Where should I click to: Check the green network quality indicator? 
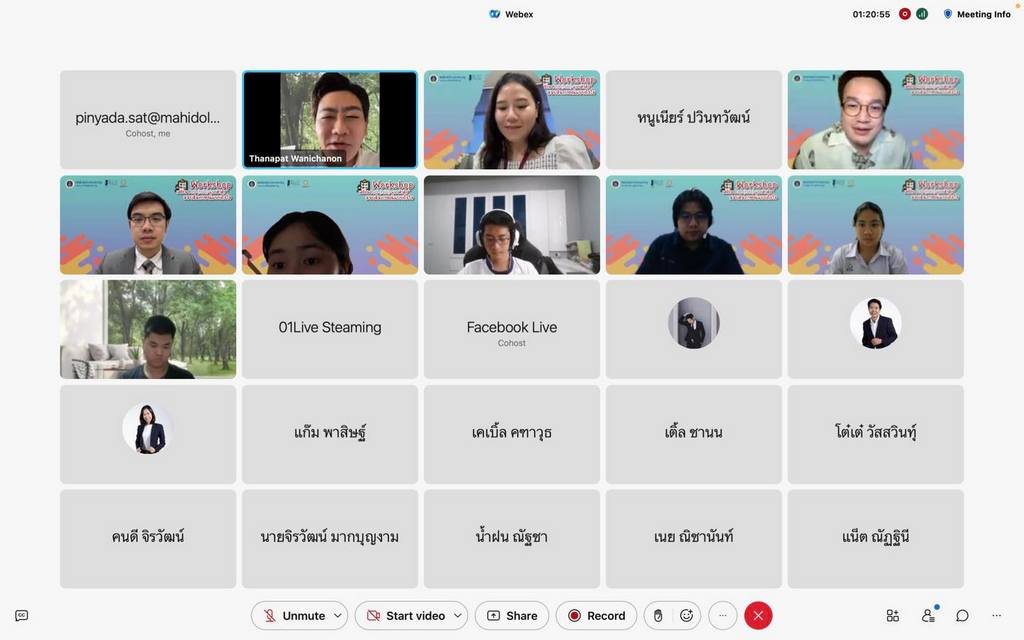pos(922,14)
